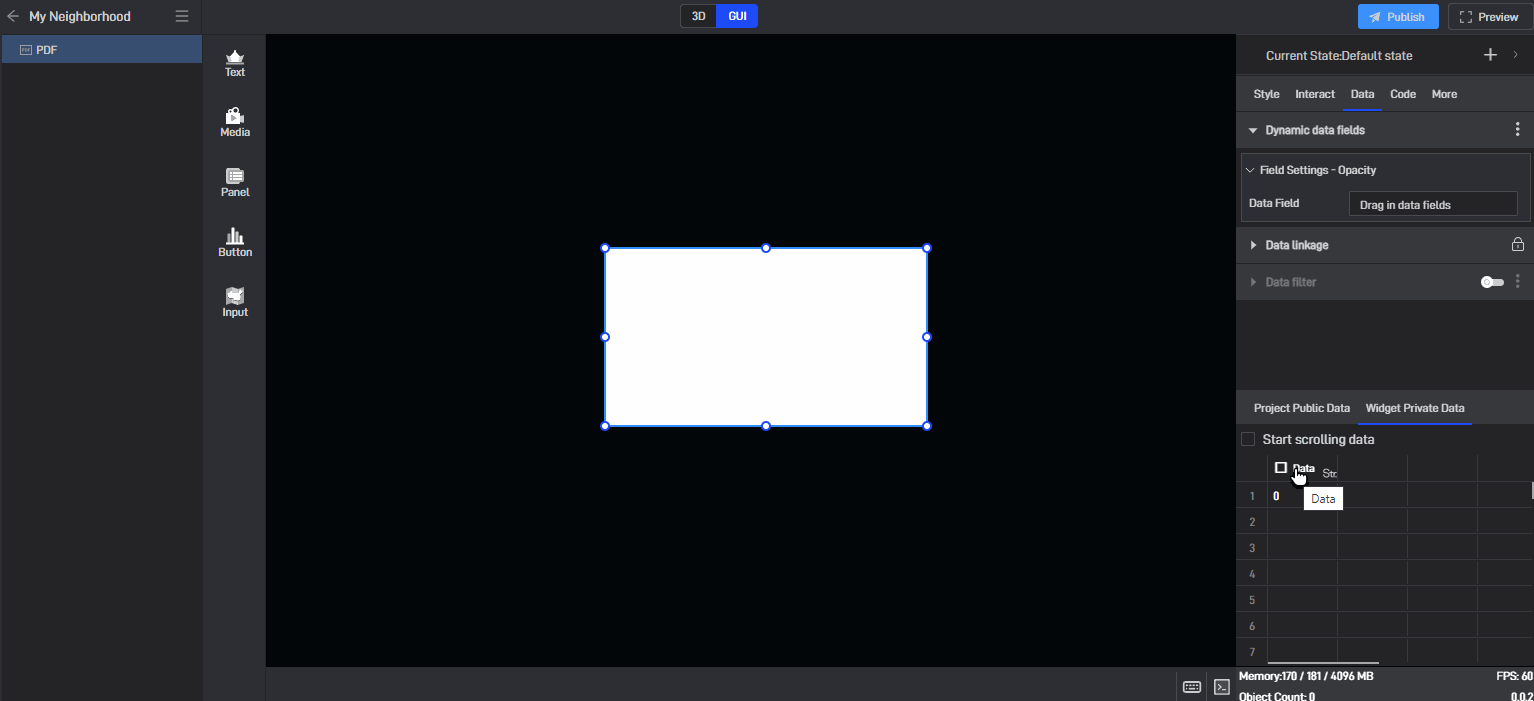Click the Data Field label

coord(1274,203)
